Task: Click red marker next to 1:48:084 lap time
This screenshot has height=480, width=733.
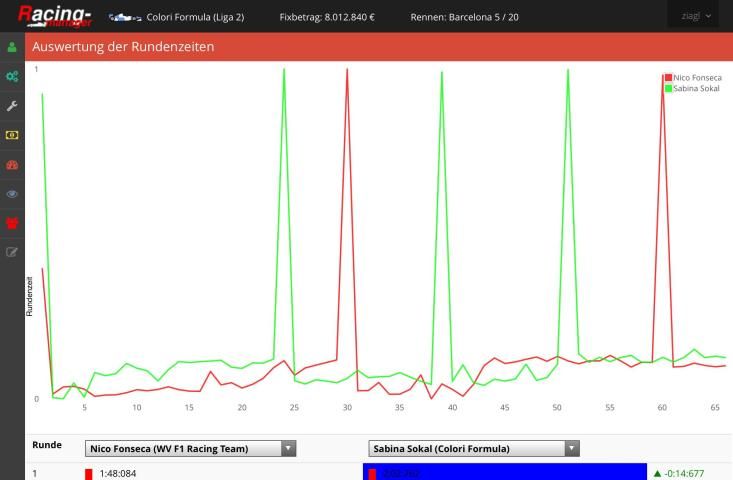Action: click(x=89, y=474)
